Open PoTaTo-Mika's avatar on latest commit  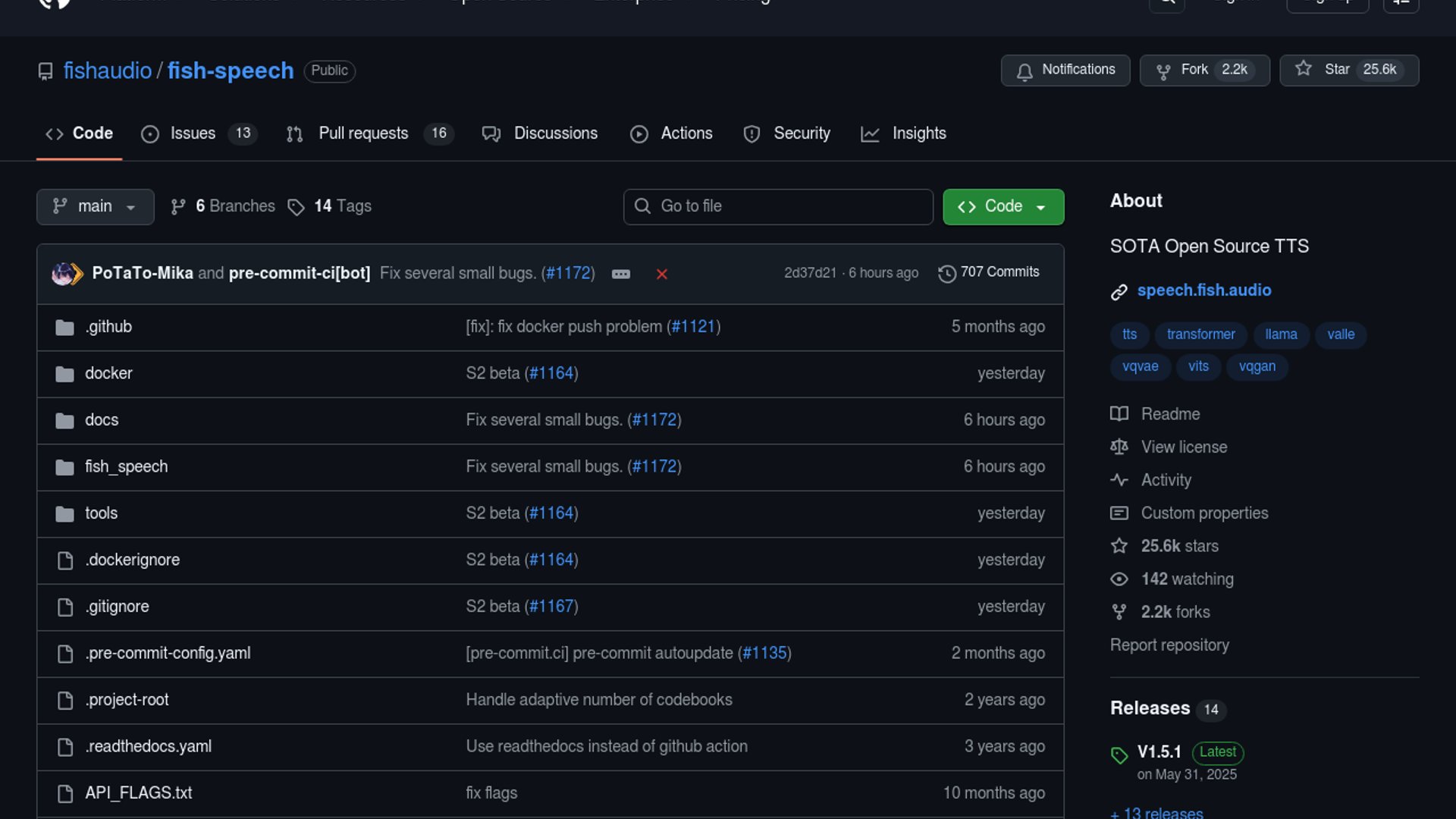(x=62, y=273)
